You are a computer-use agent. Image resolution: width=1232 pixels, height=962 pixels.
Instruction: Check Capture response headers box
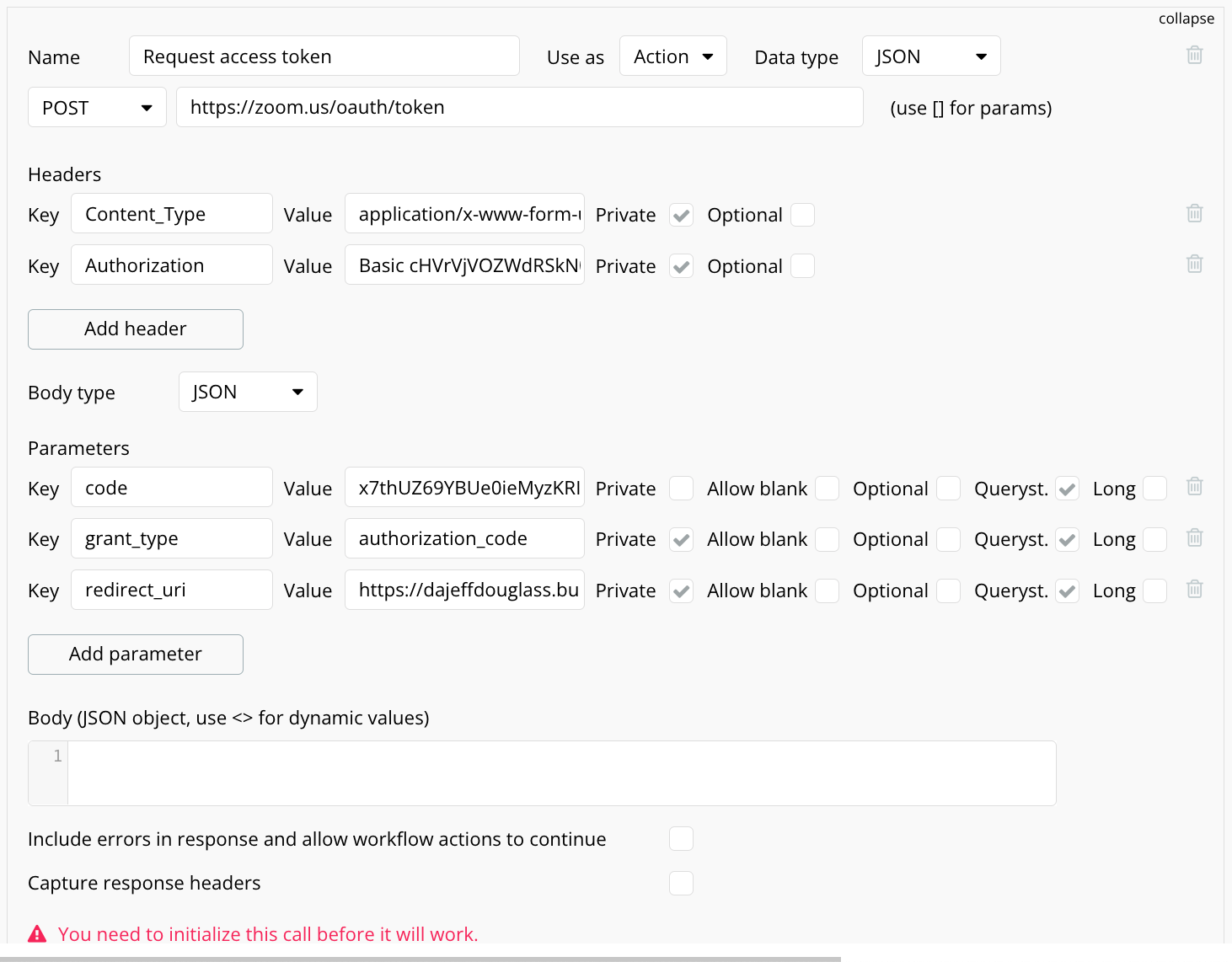(x=681, y=883)
